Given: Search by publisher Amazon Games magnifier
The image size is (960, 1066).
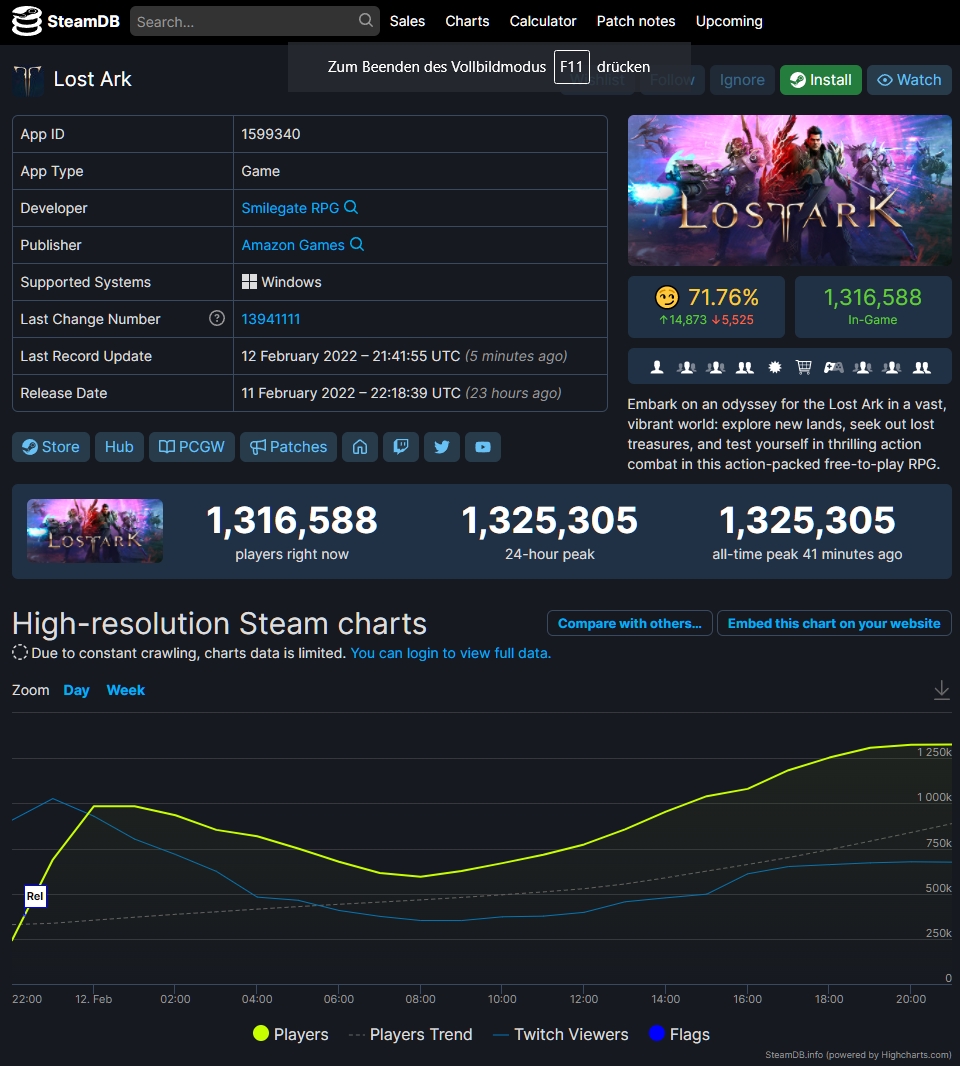Looking at the screenshot, I should tap(357, 244).
